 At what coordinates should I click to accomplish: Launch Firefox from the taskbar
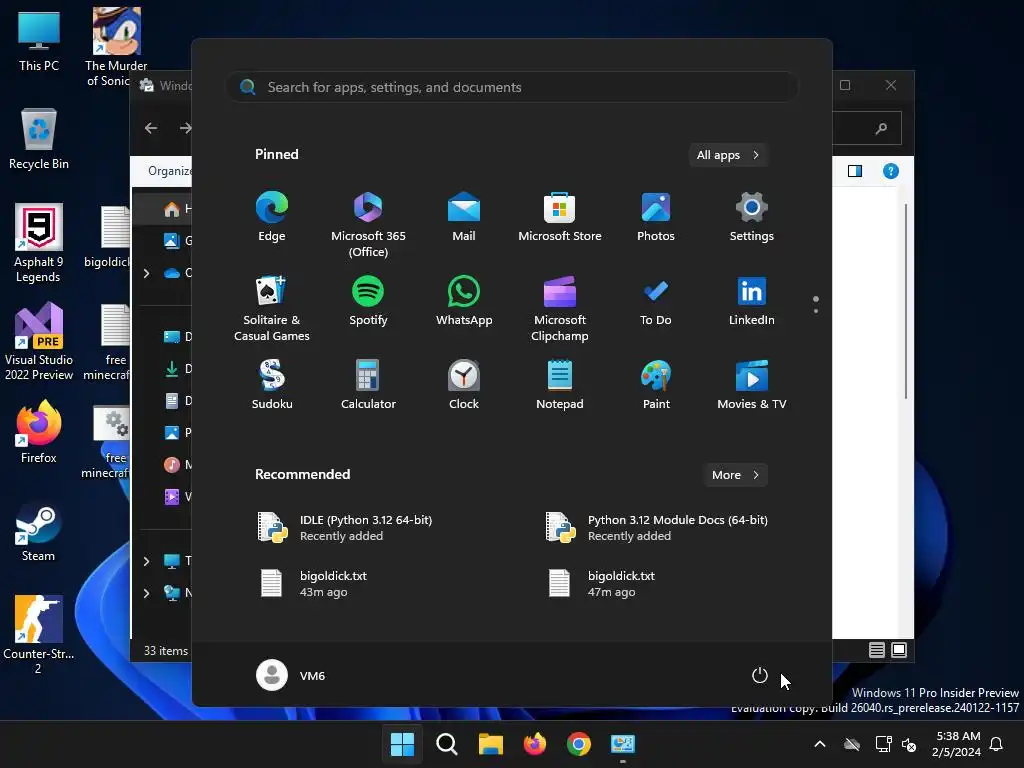(x=535, y=744)
